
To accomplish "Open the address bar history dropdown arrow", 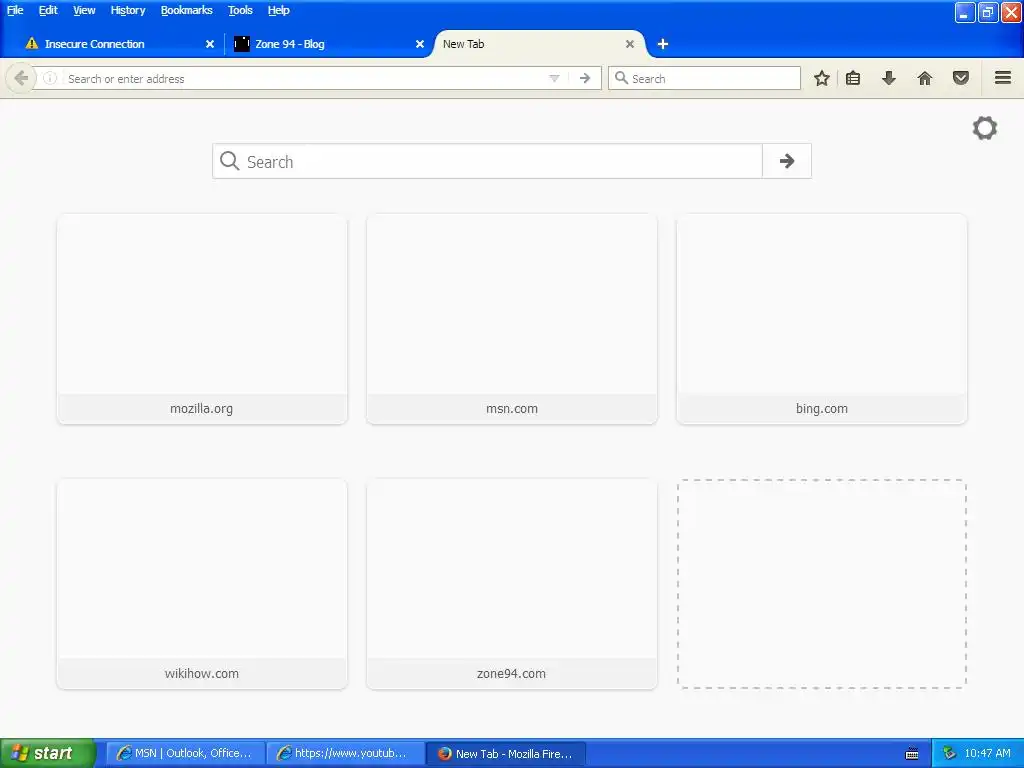I will click(x=554, y=78).
